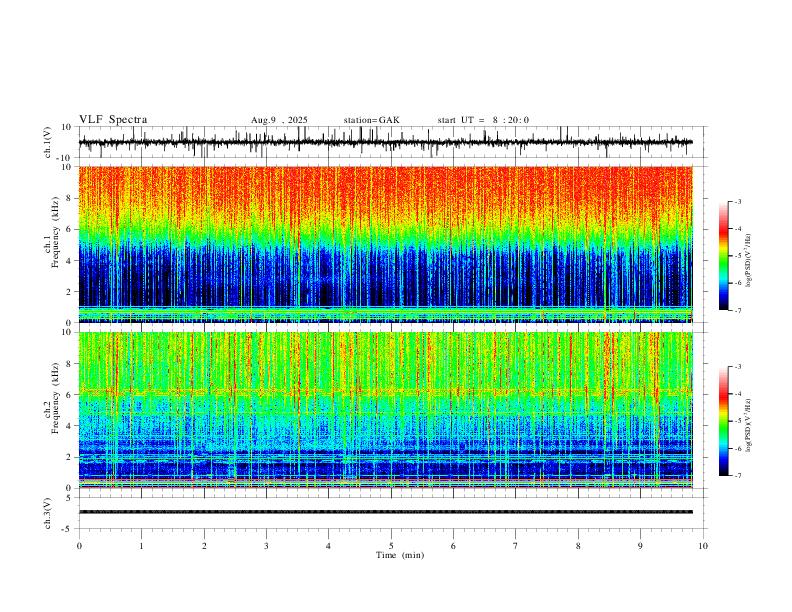792x612 pixels.
Task: Click the time axis tick label "5"
Action: point(391,546)
